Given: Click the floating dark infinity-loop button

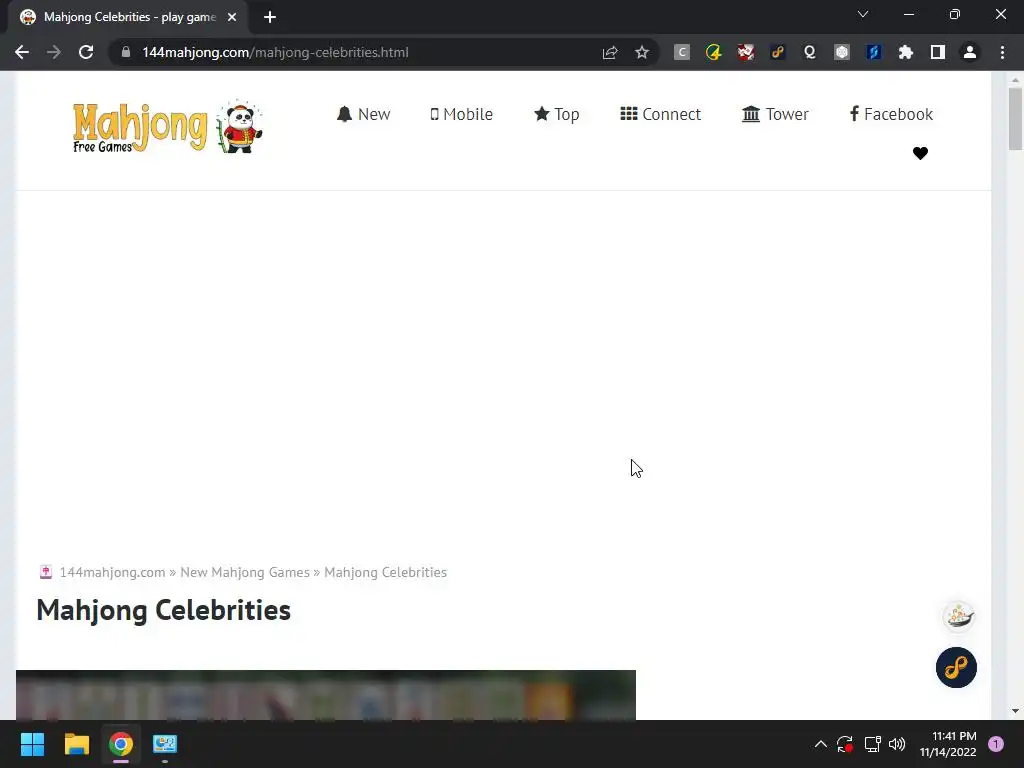Looking at the screenshot, I should (x=956, y=667).
